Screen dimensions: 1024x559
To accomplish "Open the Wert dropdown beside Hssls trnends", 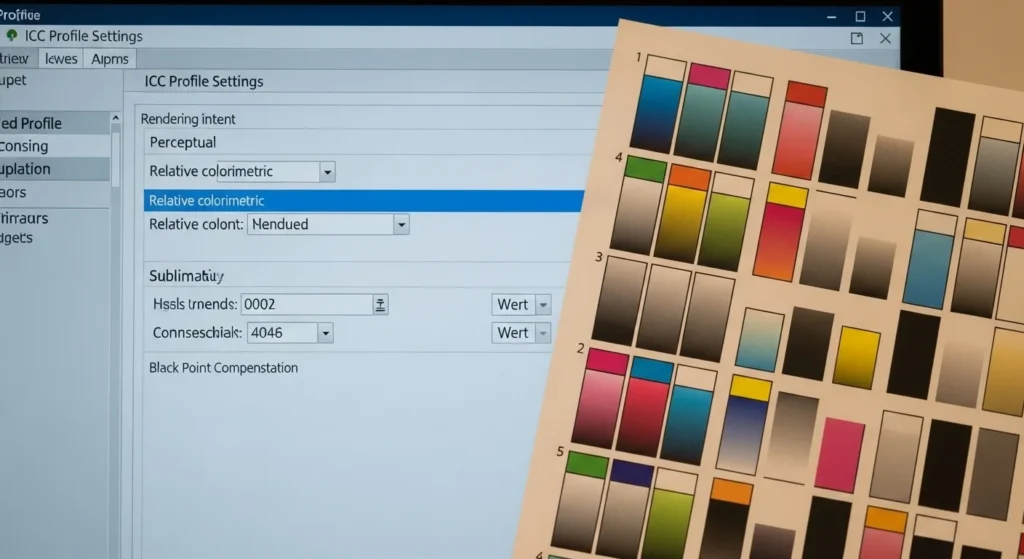I will [543, 305].
